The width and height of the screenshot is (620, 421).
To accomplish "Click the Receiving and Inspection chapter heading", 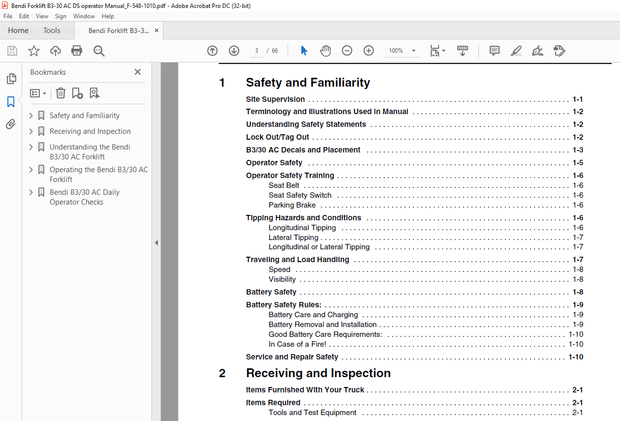I will [318, 373].
